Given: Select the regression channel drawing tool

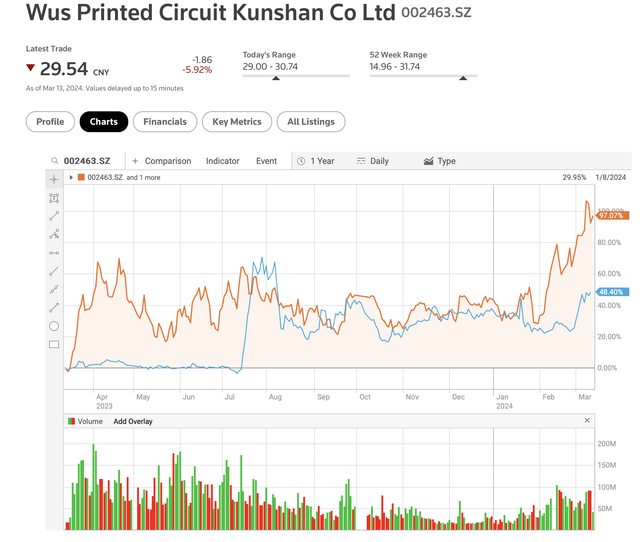Looking at the screenshot, I should 54,289.
